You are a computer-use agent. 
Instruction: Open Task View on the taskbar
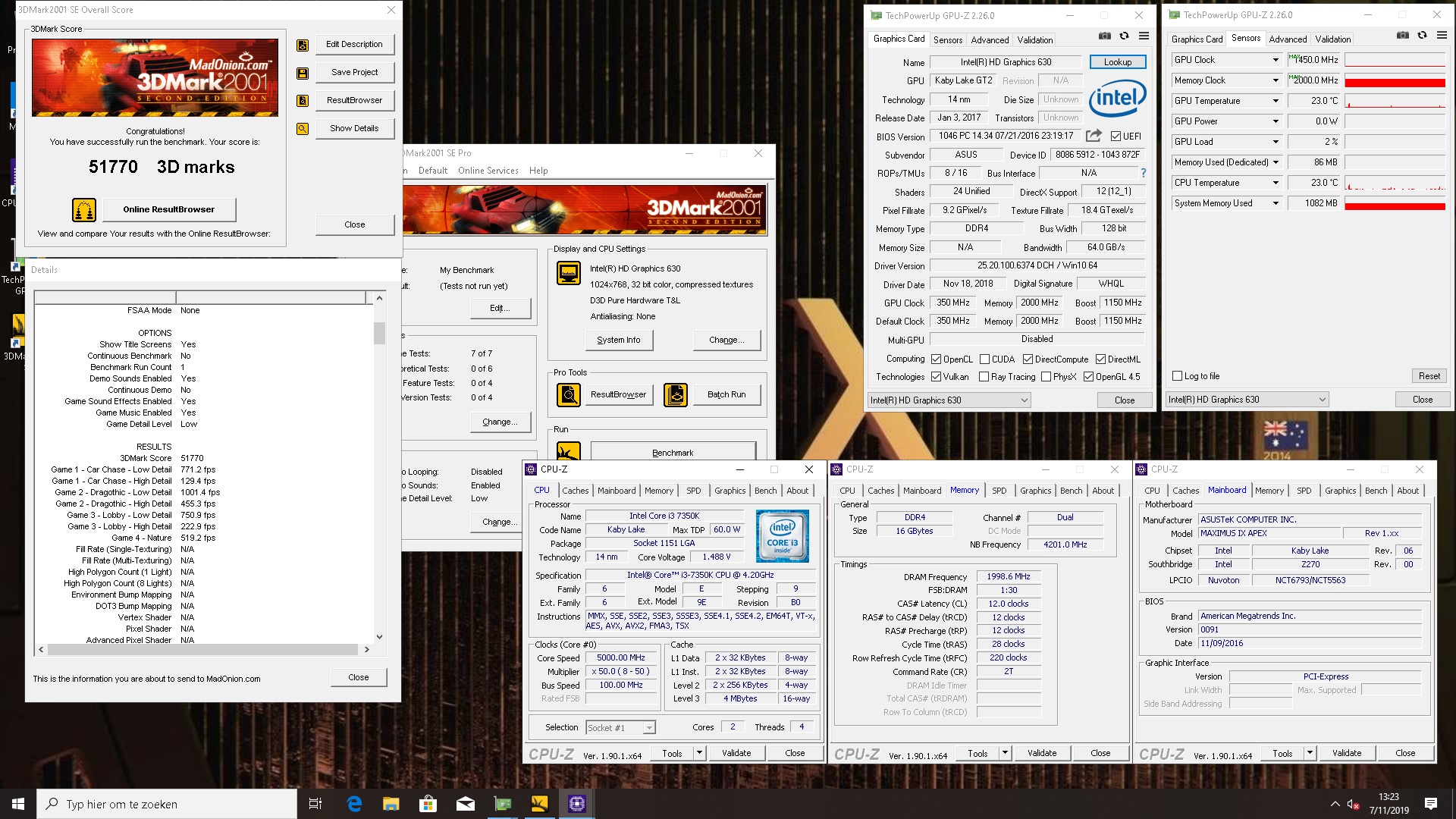click(x=315, y=804)
